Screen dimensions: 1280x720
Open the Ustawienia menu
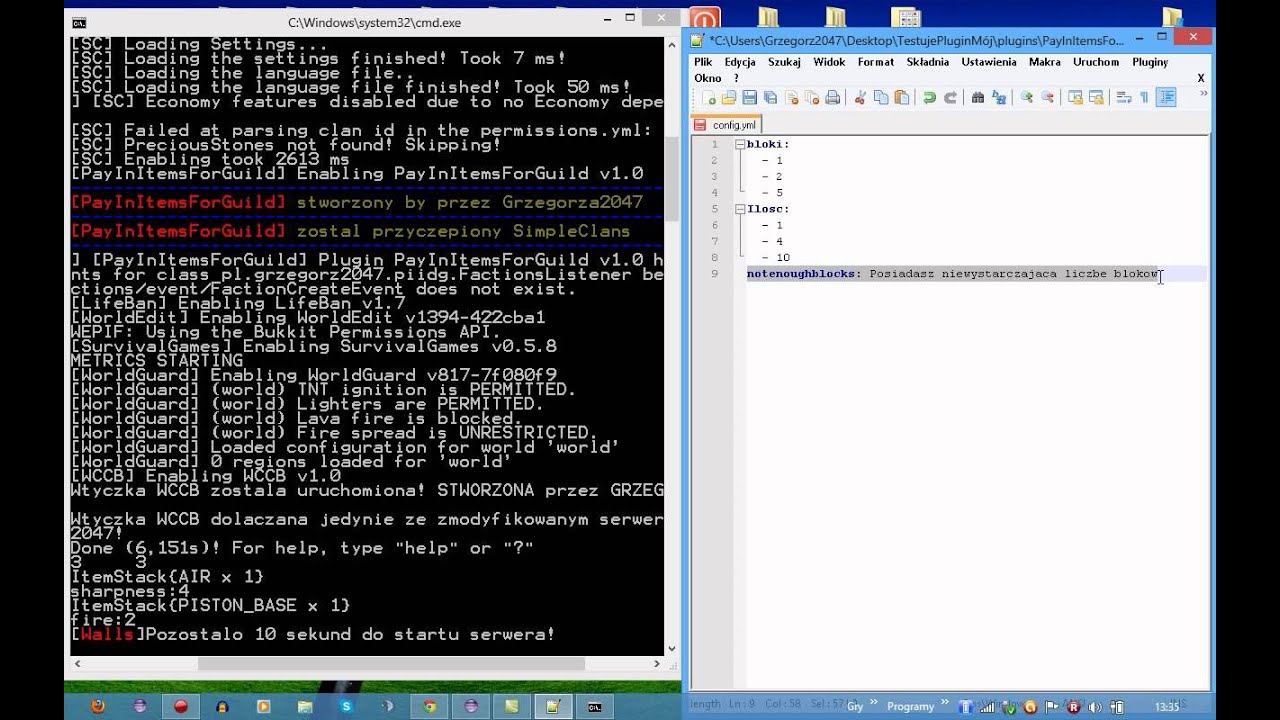pos(989,62)
